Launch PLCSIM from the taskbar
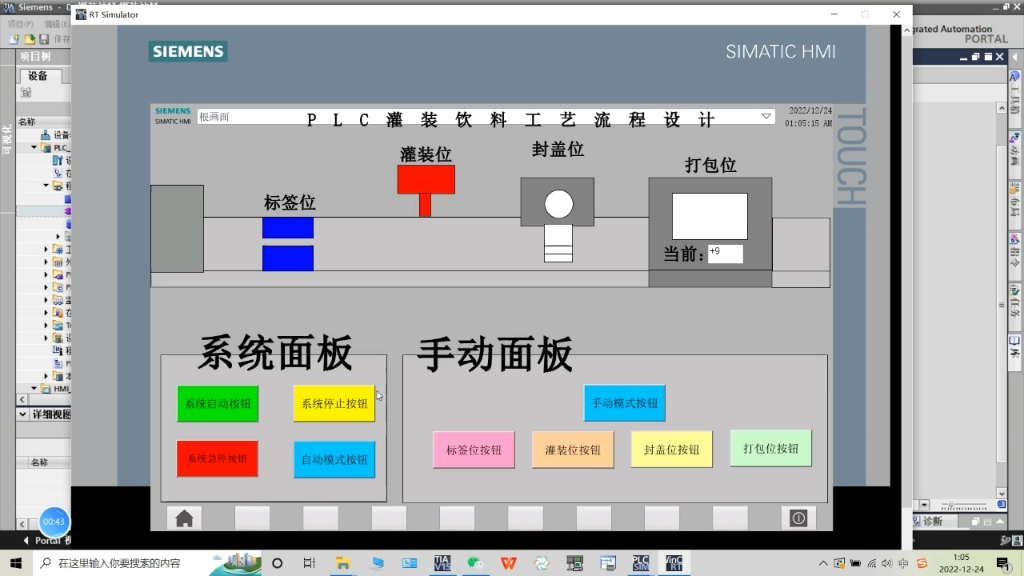Screen dimensions: 1024x576 [640, 561]
